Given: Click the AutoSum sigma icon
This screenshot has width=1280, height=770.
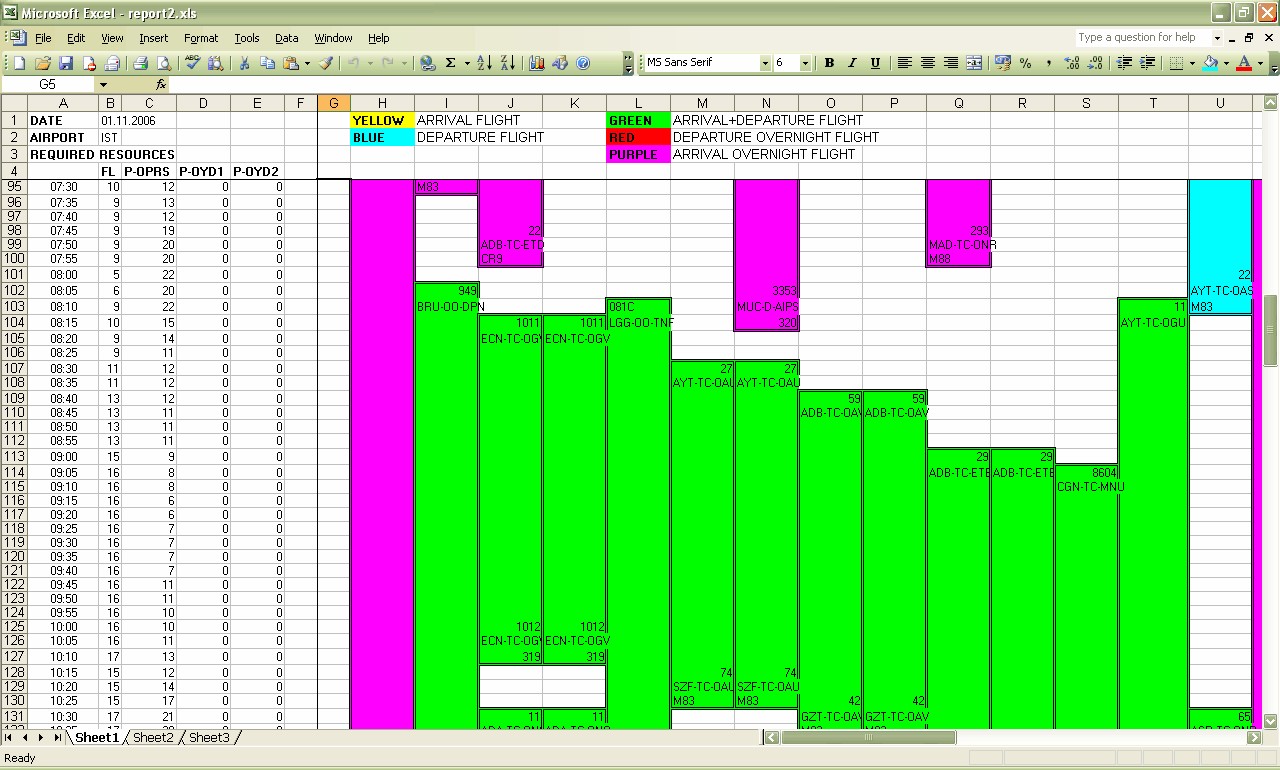Looking at the screenshot, I should click(x=451, y=63).
